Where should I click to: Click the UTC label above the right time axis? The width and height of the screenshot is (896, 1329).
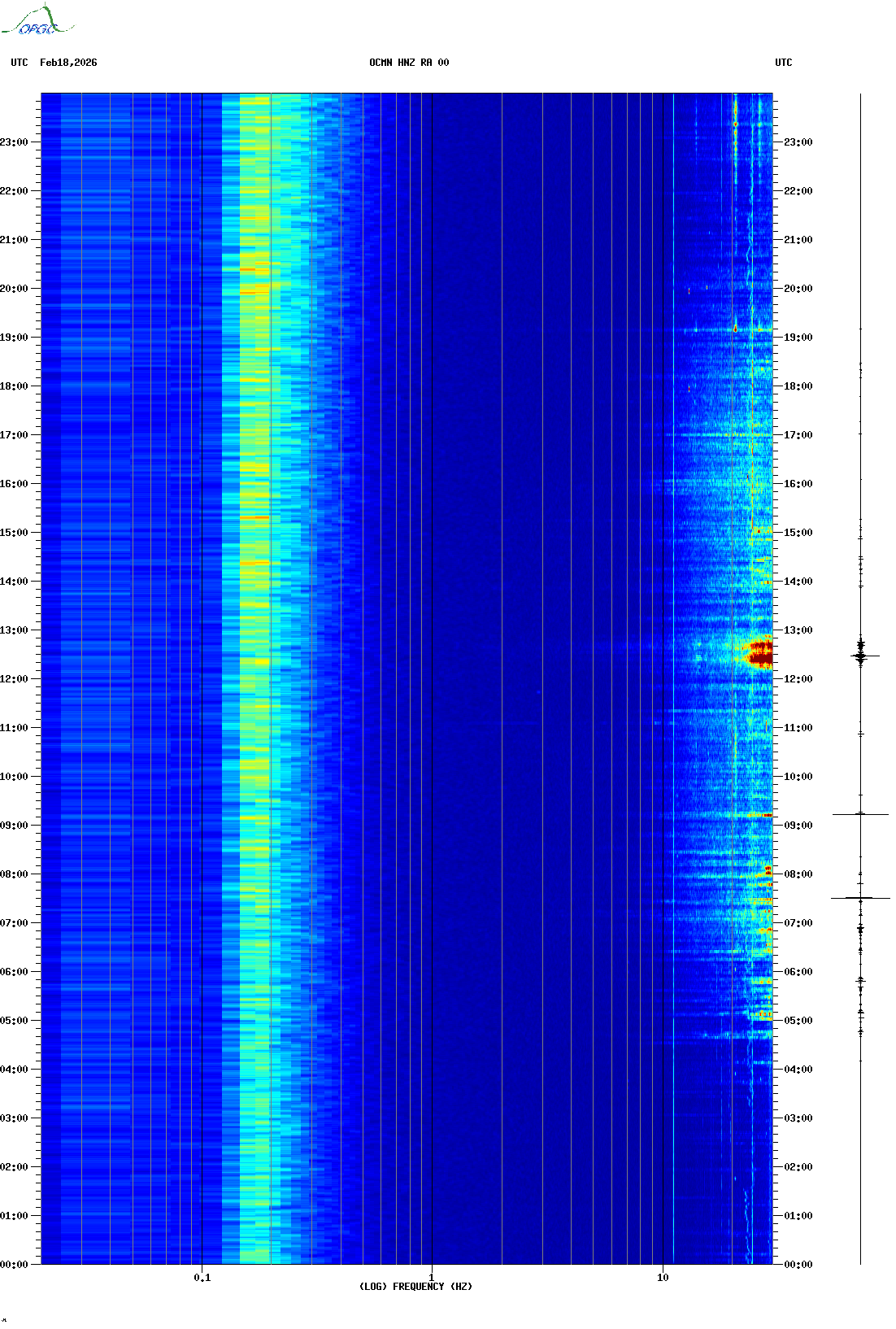783,63
